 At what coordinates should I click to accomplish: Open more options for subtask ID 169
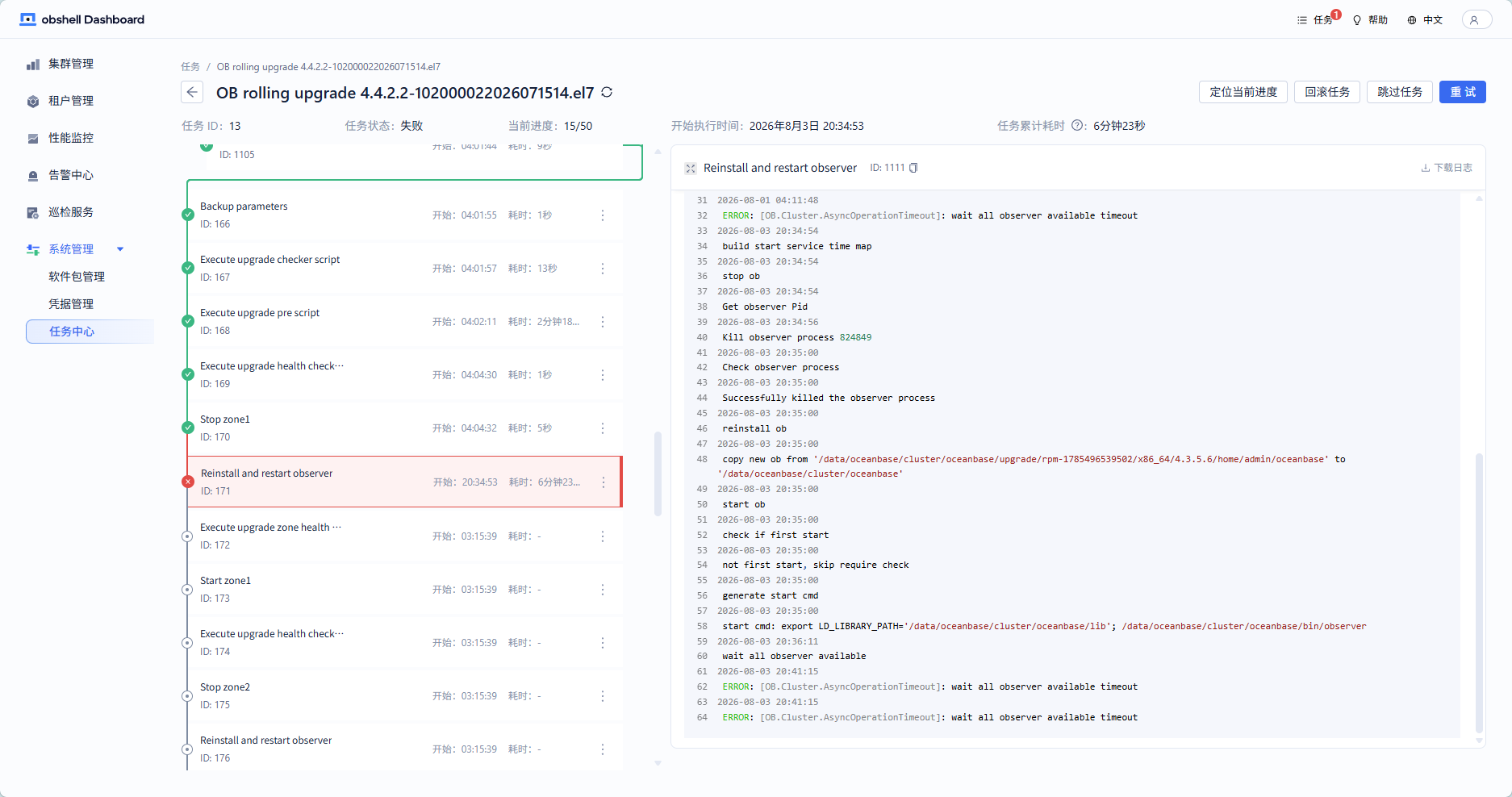pos(603,375)
